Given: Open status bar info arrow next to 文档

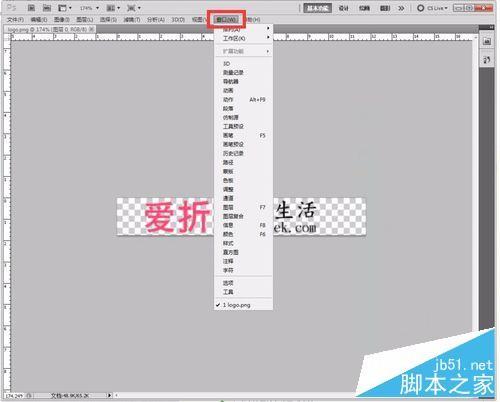Looking at the screenshot, I should (x=109, y=396).
